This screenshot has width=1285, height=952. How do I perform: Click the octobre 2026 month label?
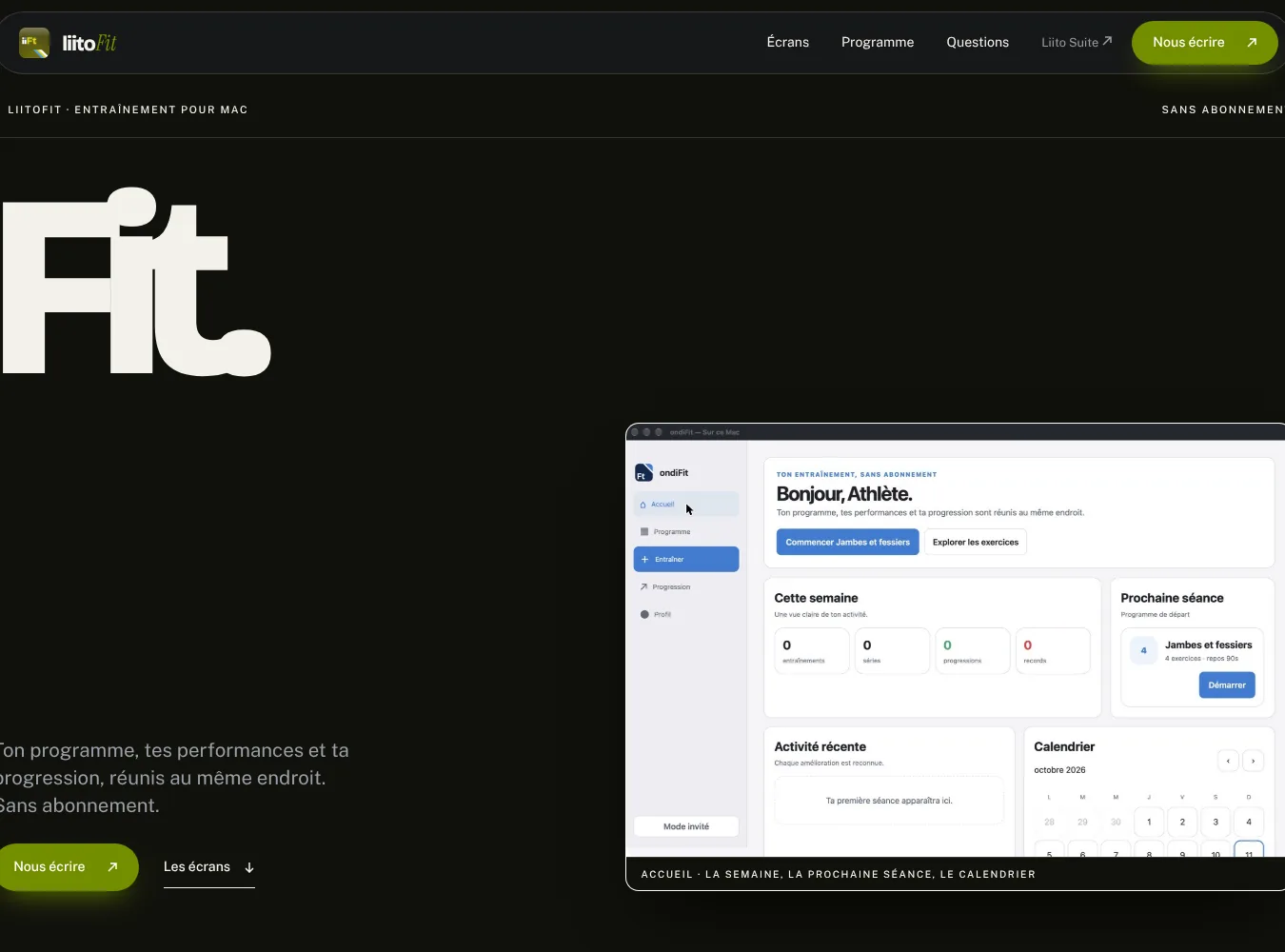1059,770
